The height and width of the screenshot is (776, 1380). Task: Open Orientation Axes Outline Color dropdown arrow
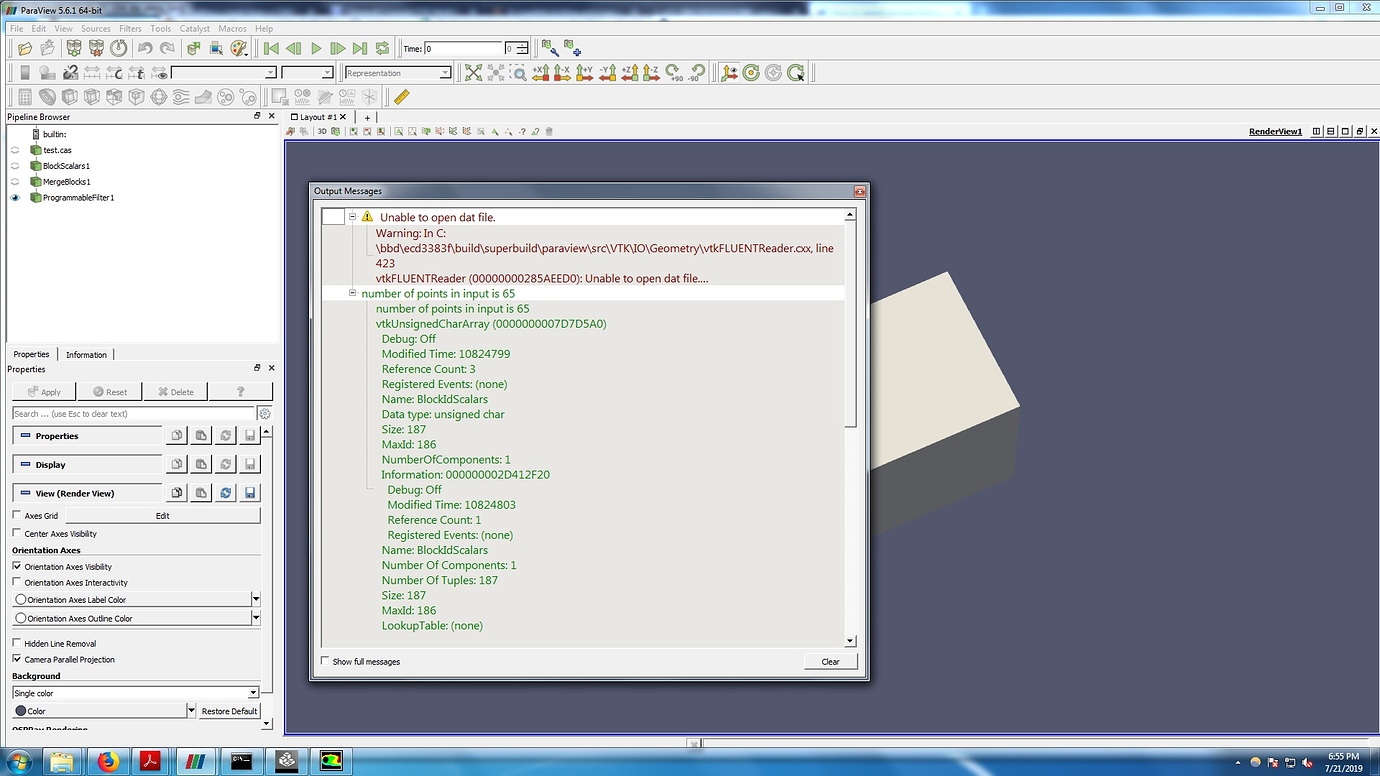[x=256, y=619]
